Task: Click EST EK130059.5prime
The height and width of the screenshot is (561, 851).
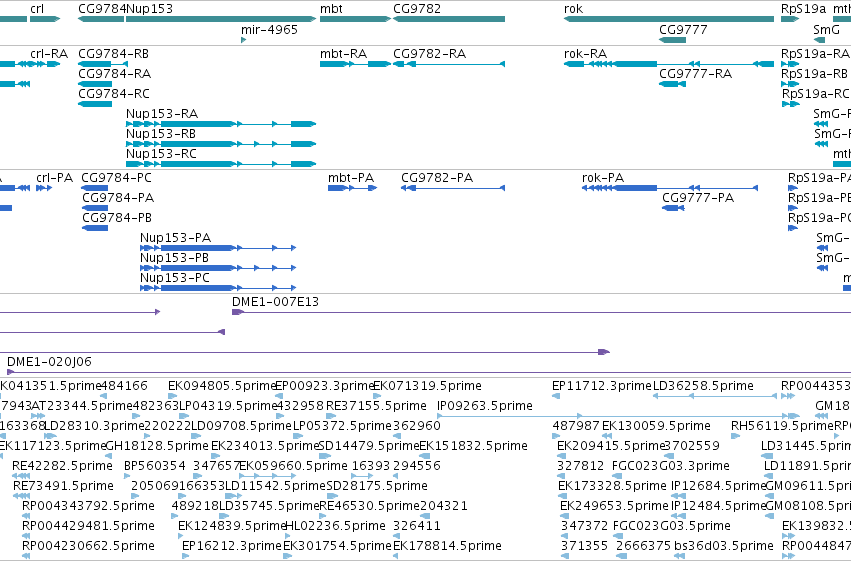Action: pyautogui.click(x=656, y=426)
